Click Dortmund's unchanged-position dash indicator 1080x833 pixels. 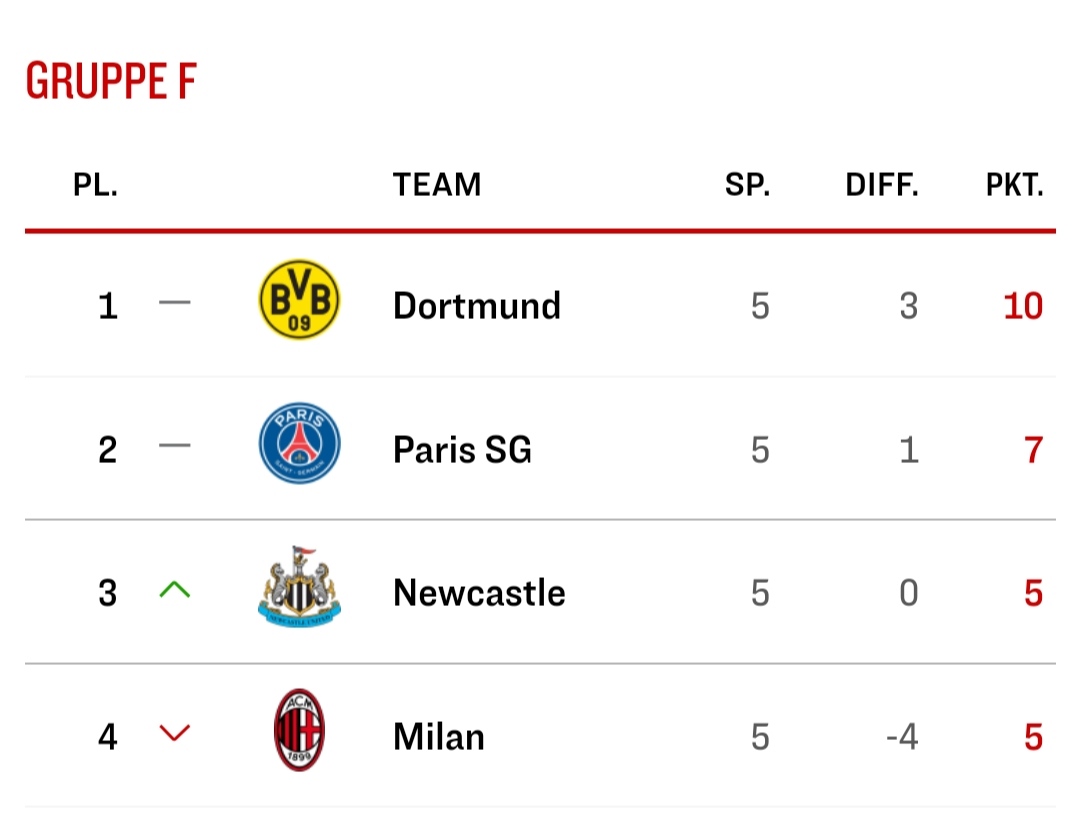tap(175, 303)
